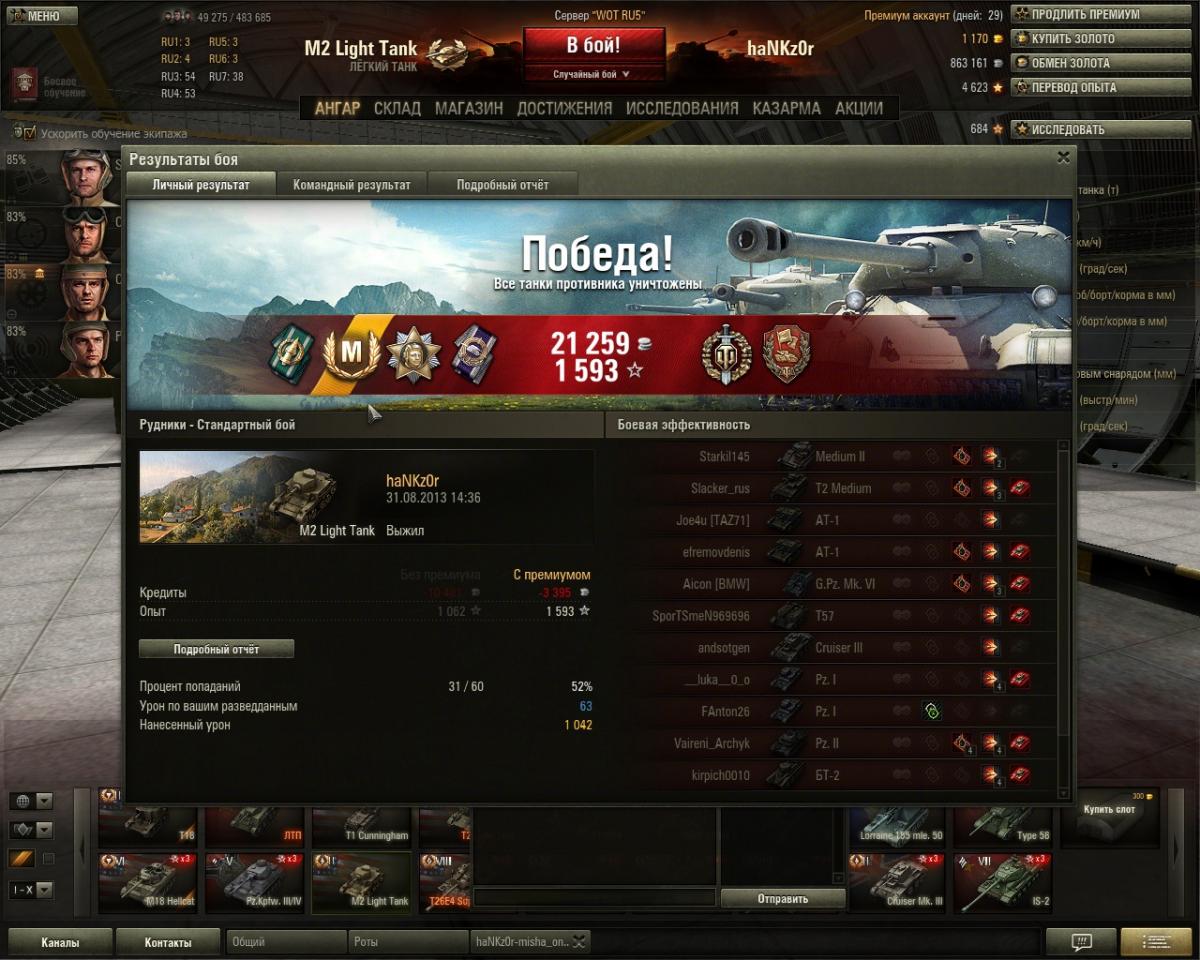Expand the tier I-X filter dropdown
This screenshot has height=960, width=1200.
tap(44, 889)
